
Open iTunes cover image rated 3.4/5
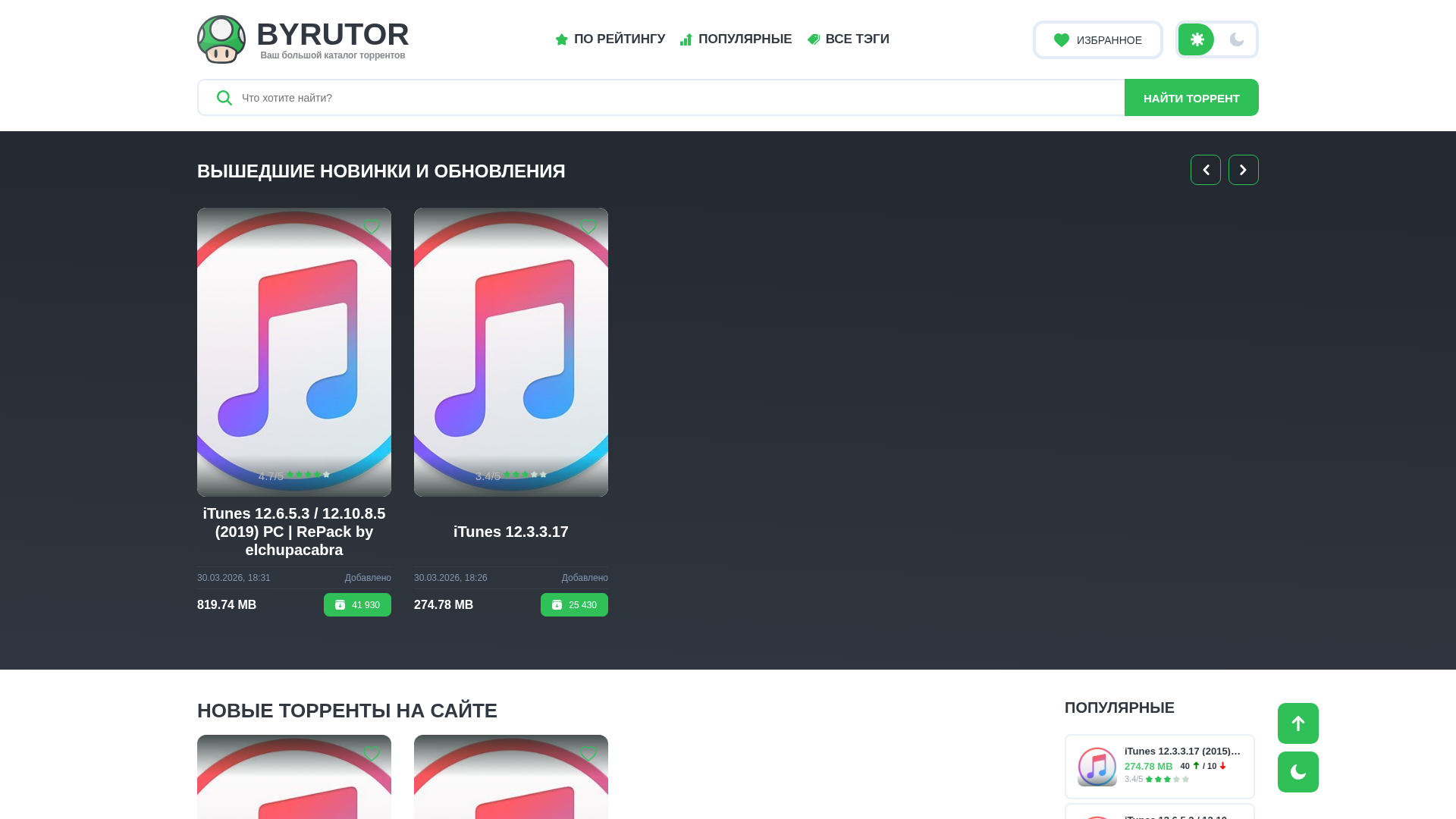click(511, 353)
